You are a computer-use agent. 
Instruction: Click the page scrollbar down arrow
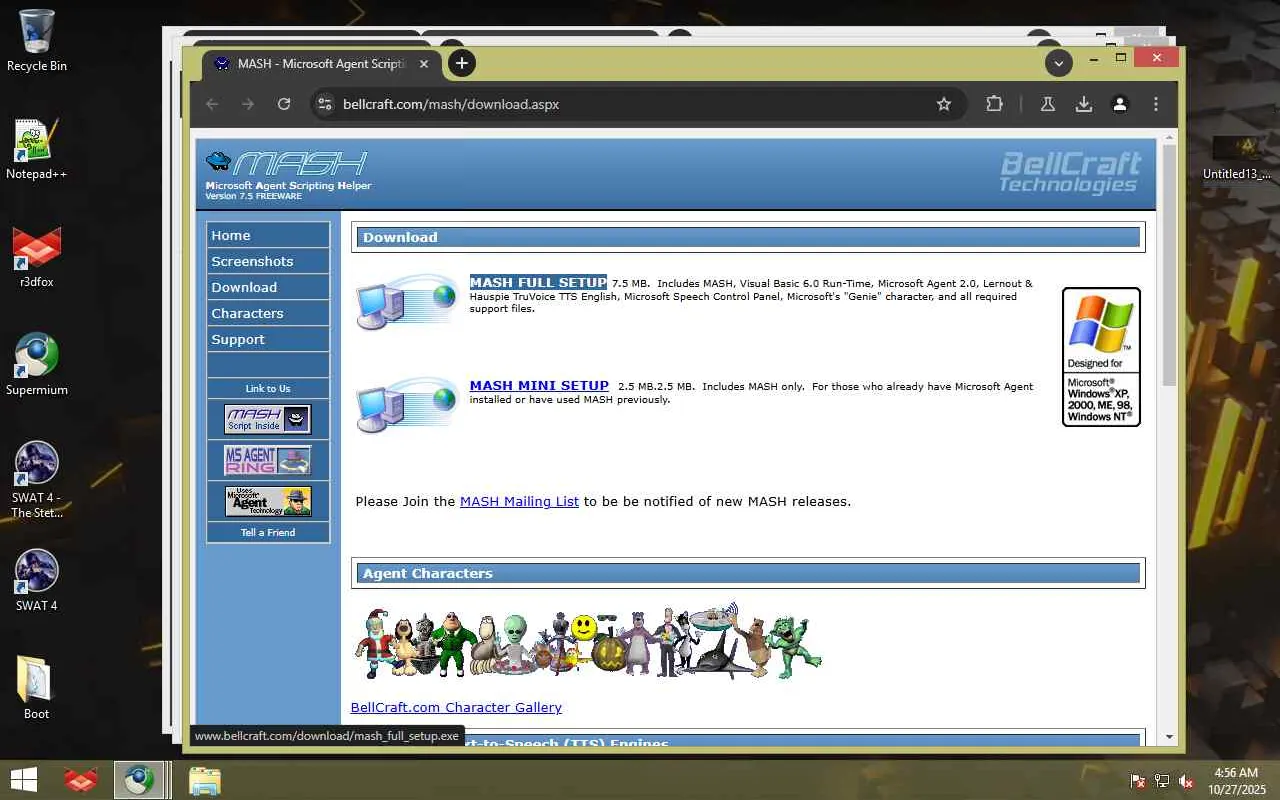pos(1170,737)
